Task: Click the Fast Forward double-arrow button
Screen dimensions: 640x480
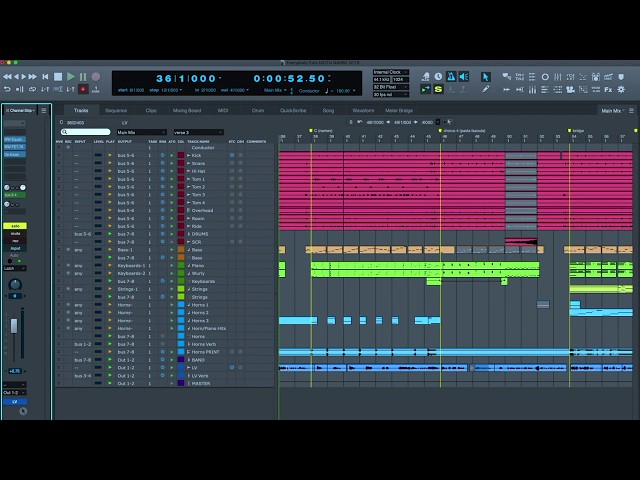Action: 32,76
